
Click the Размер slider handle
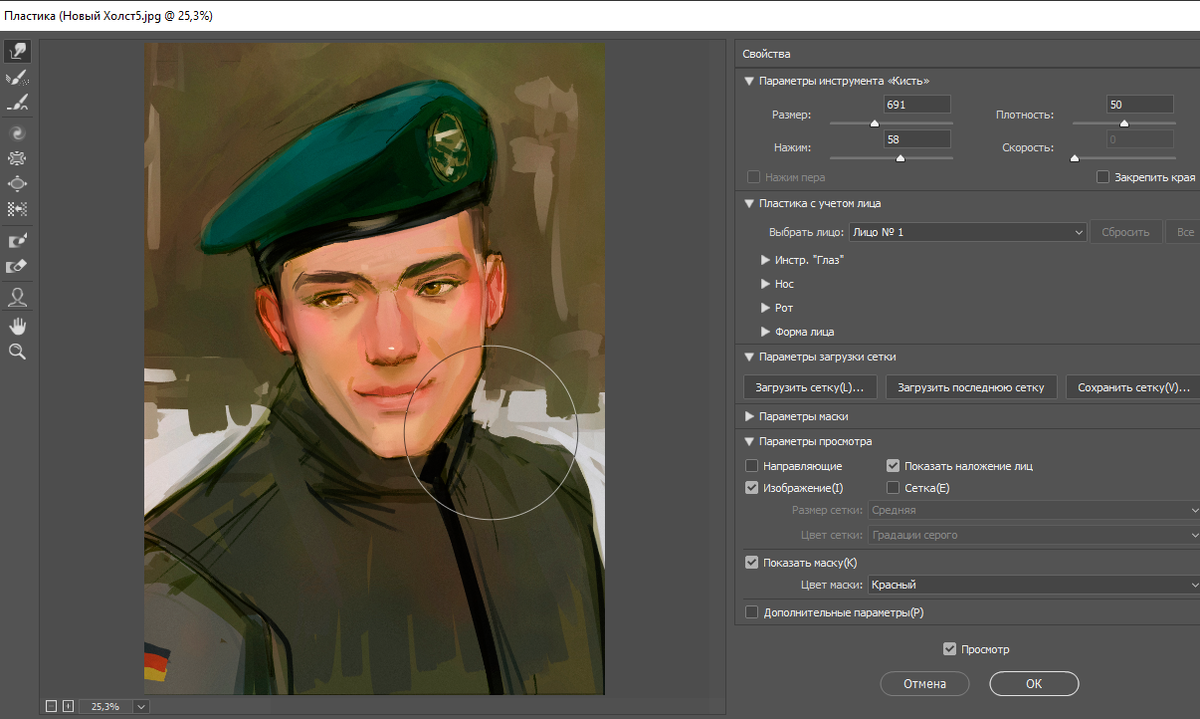coord(874,124)
